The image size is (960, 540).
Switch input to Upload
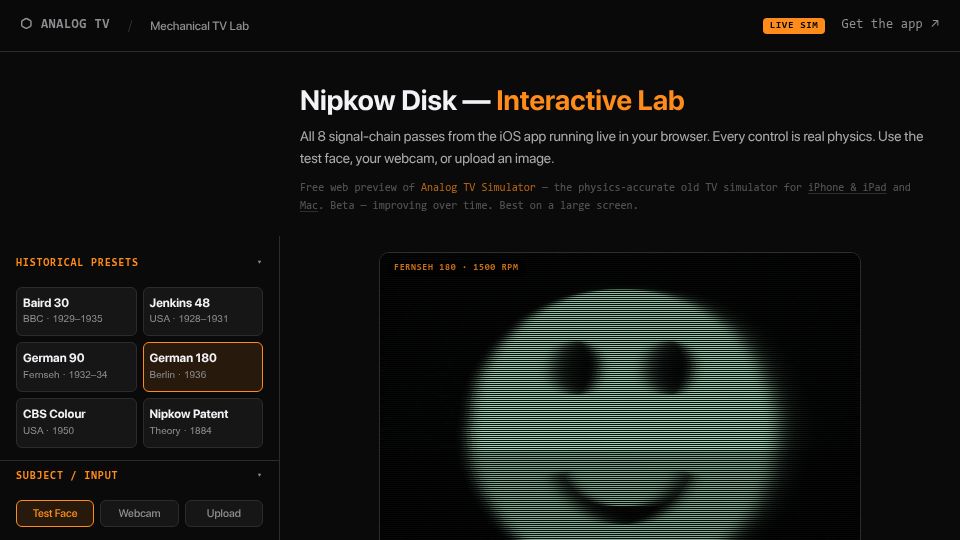pos(223,513)
